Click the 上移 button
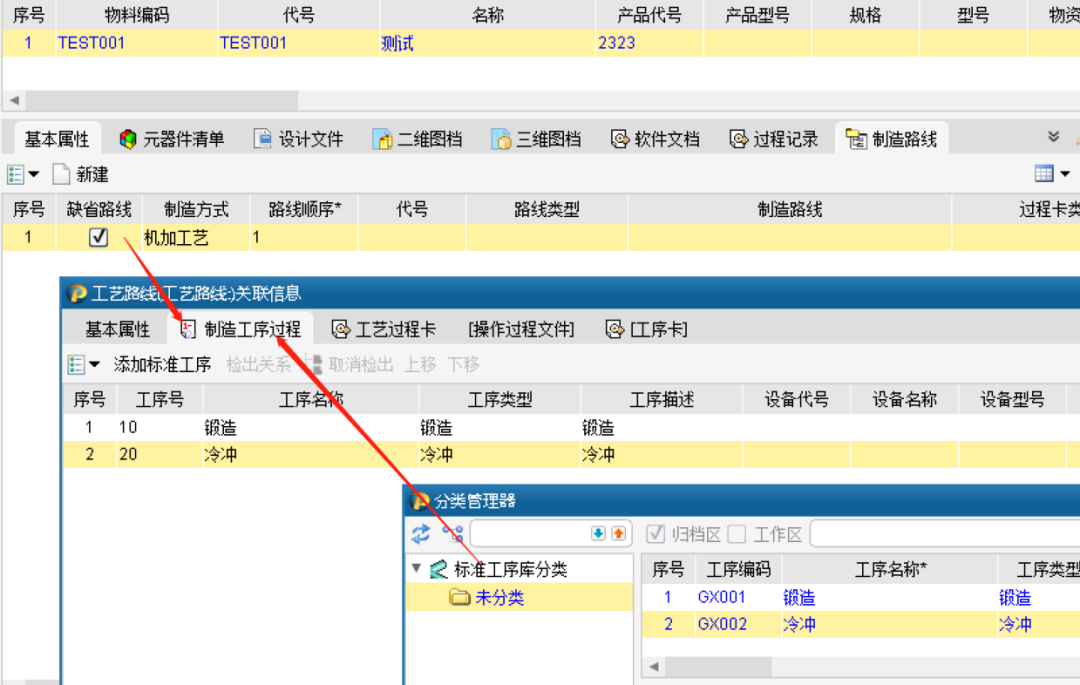 [420, 364]
